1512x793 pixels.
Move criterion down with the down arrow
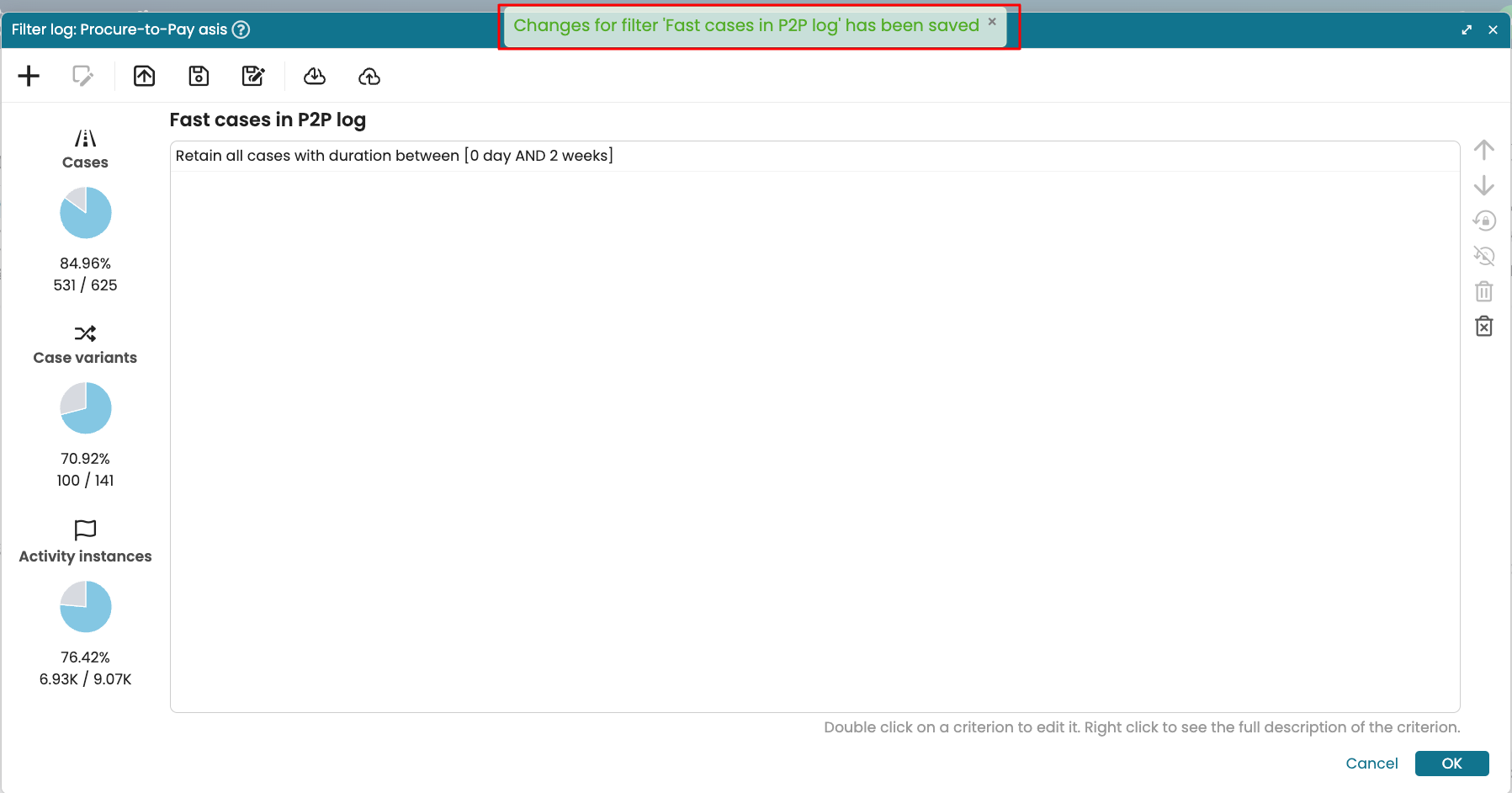coord(1484,185)
